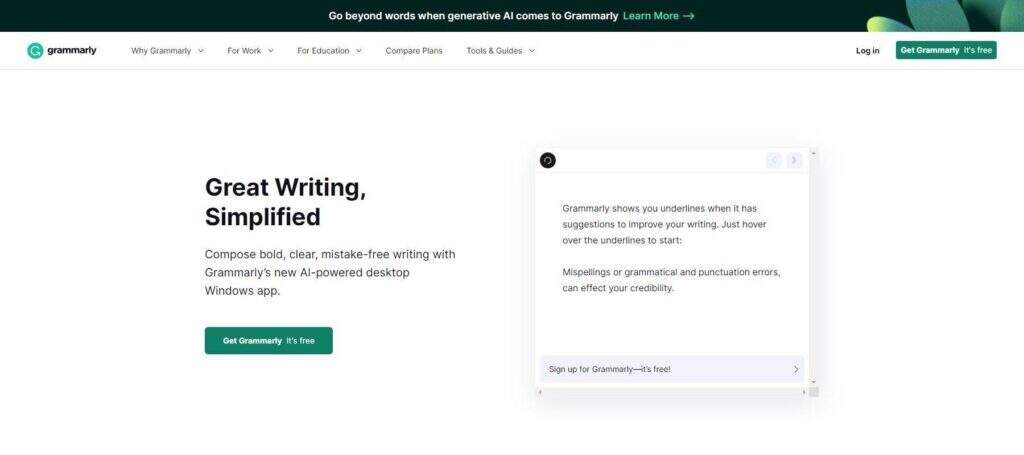Viewport: 1024px width, 455px height.
Task: Click the demo panel's scroll-left arrow
Action: [540, 392]
